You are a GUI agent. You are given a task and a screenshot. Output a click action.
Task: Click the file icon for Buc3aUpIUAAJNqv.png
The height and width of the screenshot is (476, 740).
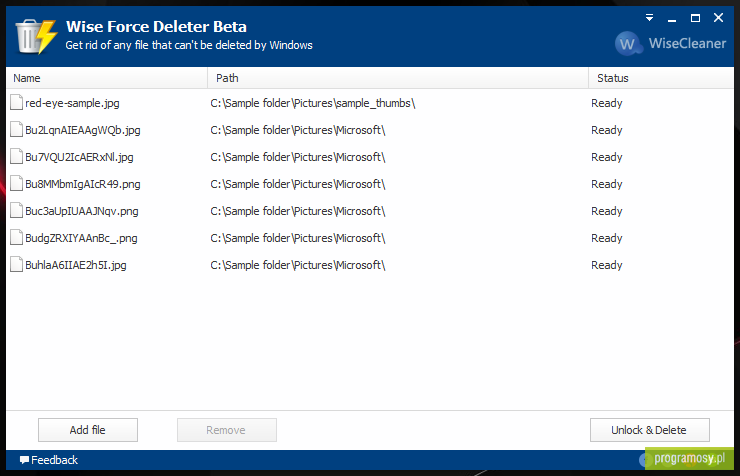click(x=17, y=210)
